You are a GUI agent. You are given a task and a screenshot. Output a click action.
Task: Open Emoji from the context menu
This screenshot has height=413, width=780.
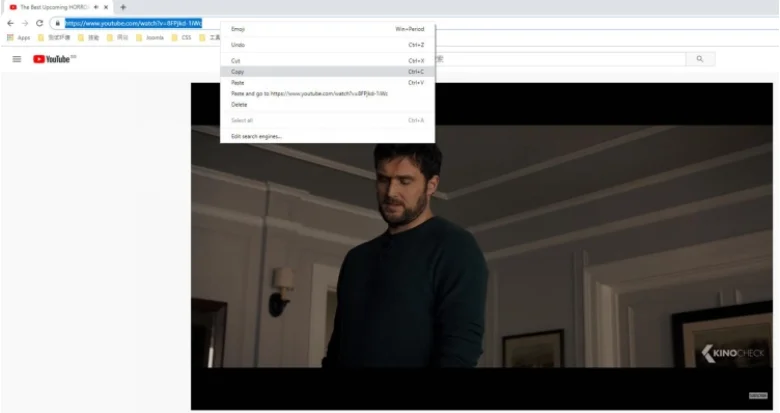pos(238,29)
